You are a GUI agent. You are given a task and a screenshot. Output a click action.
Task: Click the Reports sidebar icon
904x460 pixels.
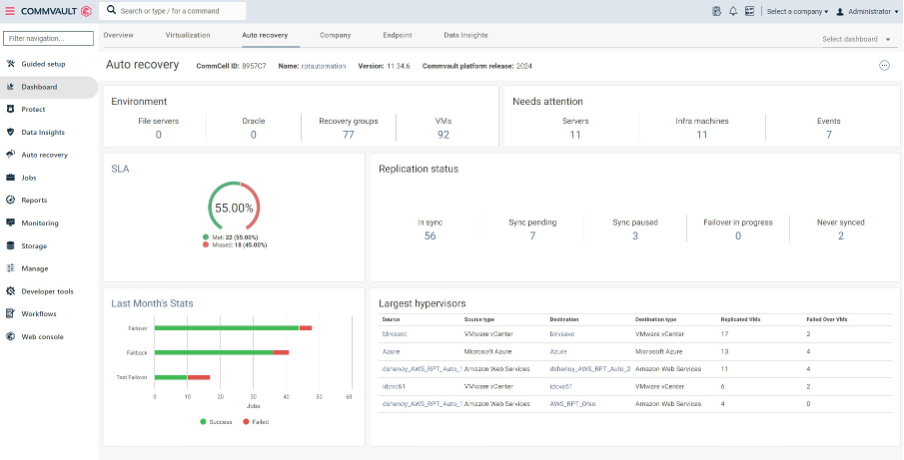10,200
